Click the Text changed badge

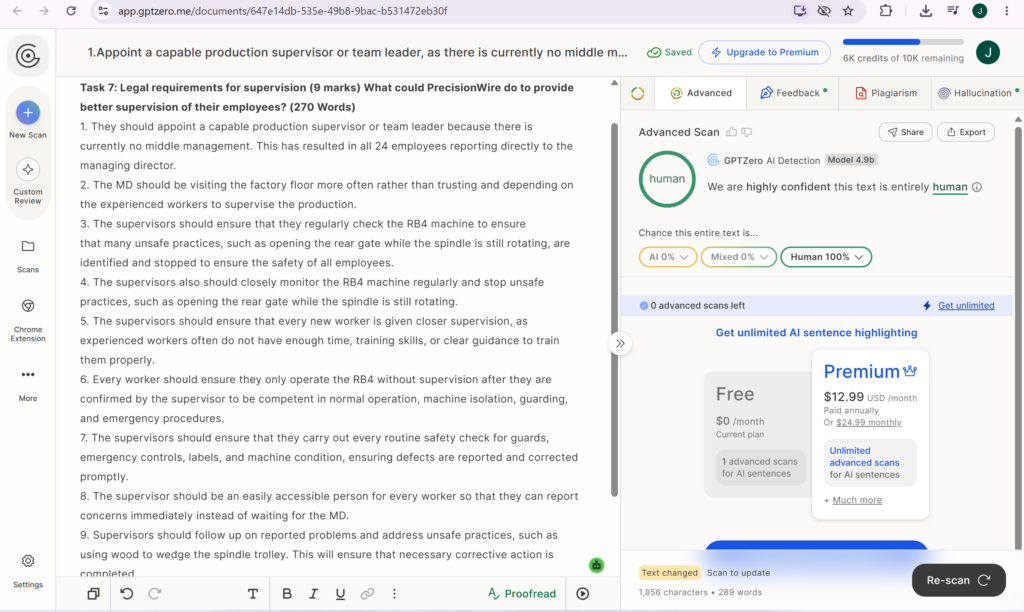tap(669, 573)
